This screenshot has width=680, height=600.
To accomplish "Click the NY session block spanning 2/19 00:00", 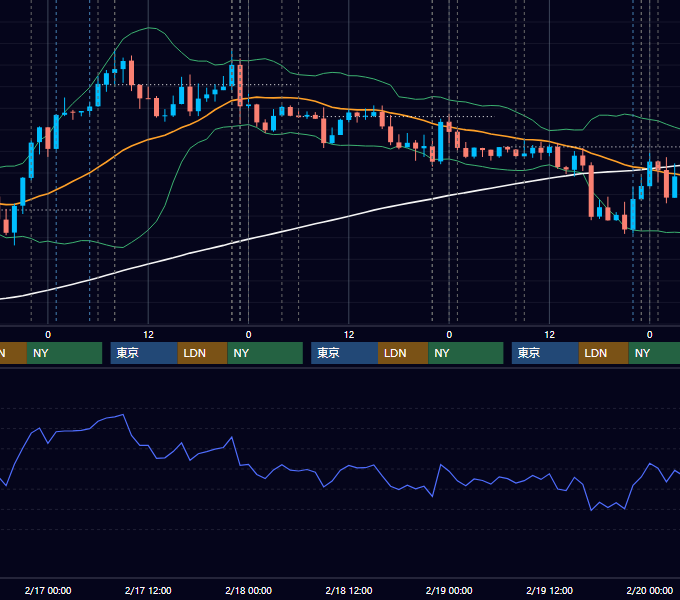I will click(x=466, y=353).
